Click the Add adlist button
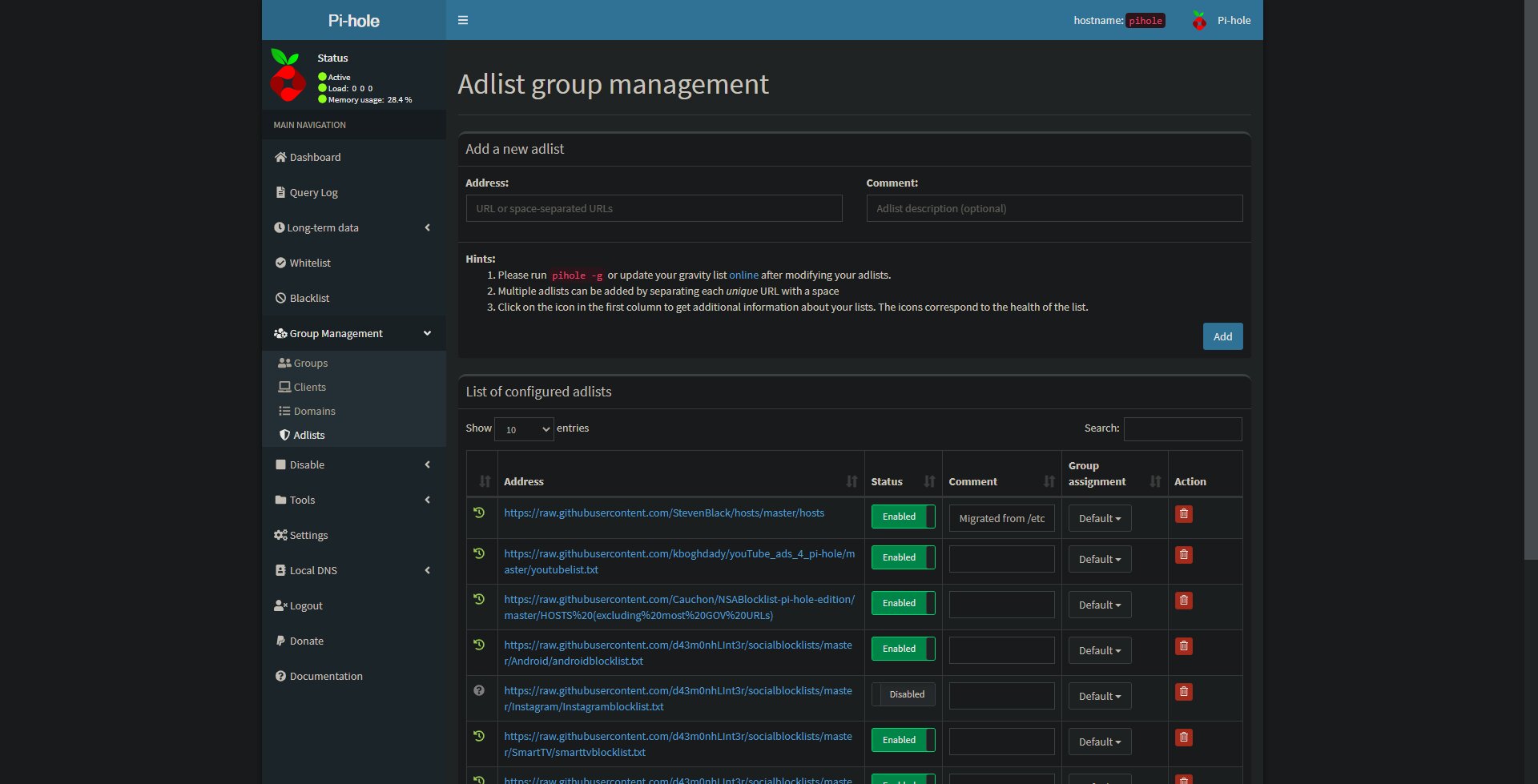The width and height of the screenshot is (1538, 784). pos(1222,336)
